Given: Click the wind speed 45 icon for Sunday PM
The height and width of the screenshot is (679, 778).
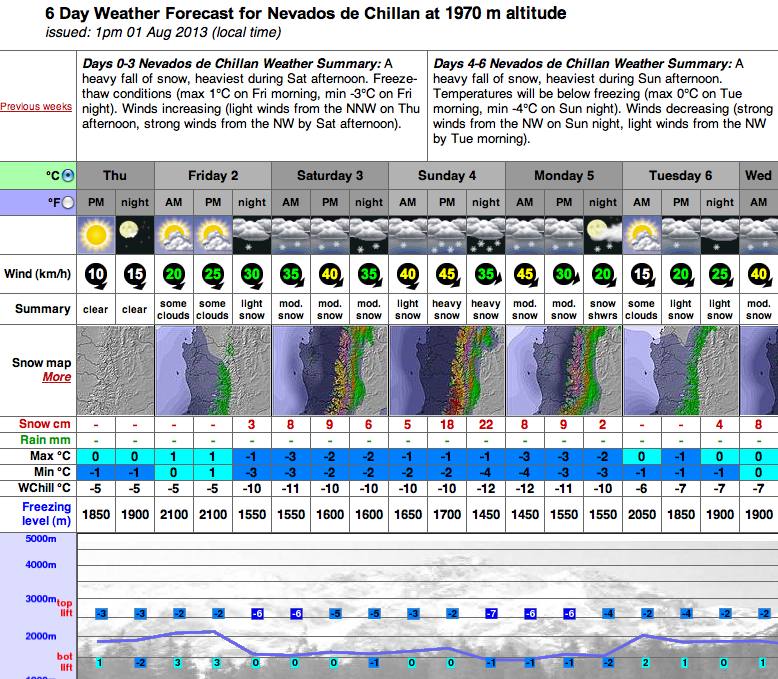Looking at the screenshot, I should click(447, 275).
